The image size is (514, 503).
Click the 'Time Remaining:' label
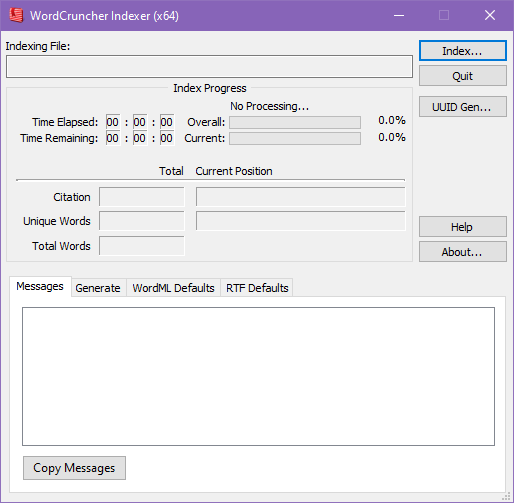pos(59,138)
